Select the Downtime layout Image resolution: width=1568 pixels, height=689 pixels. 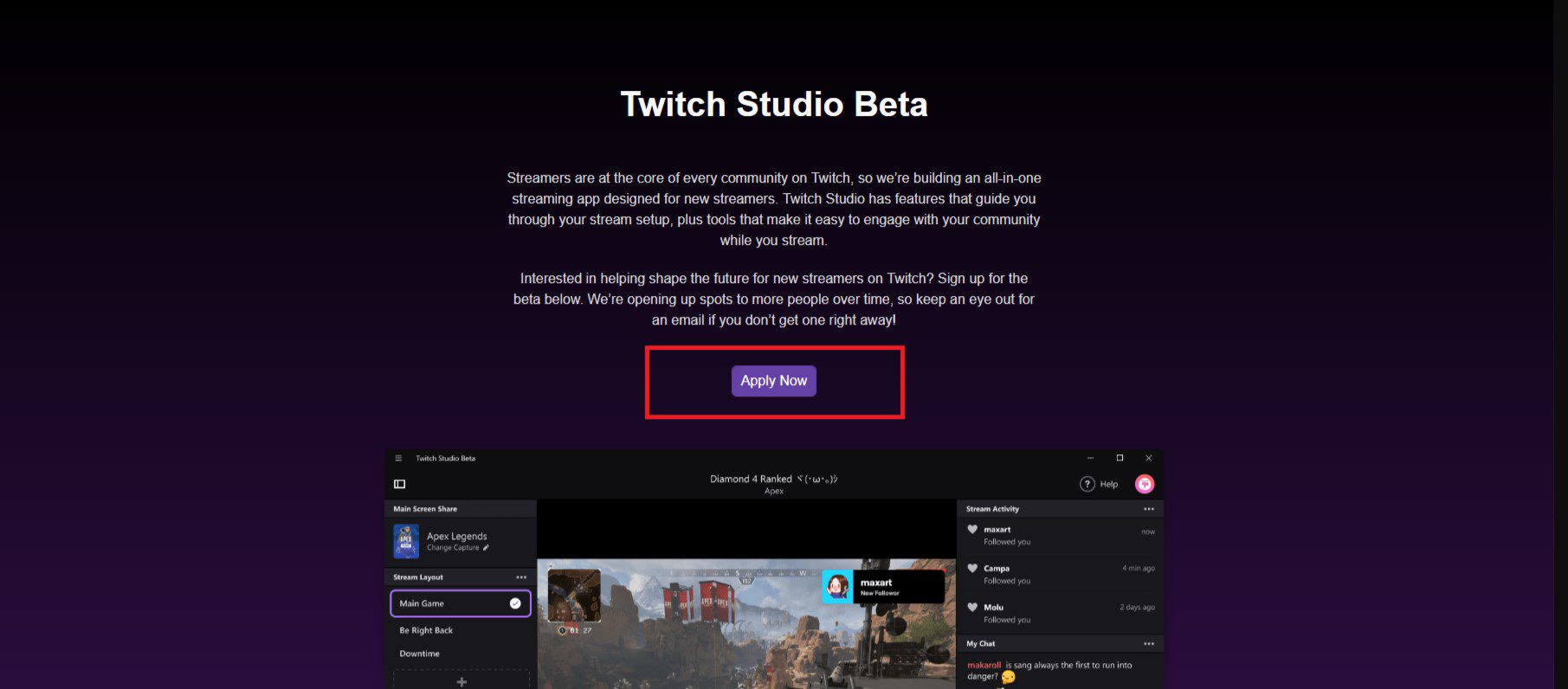pos(420,654)
